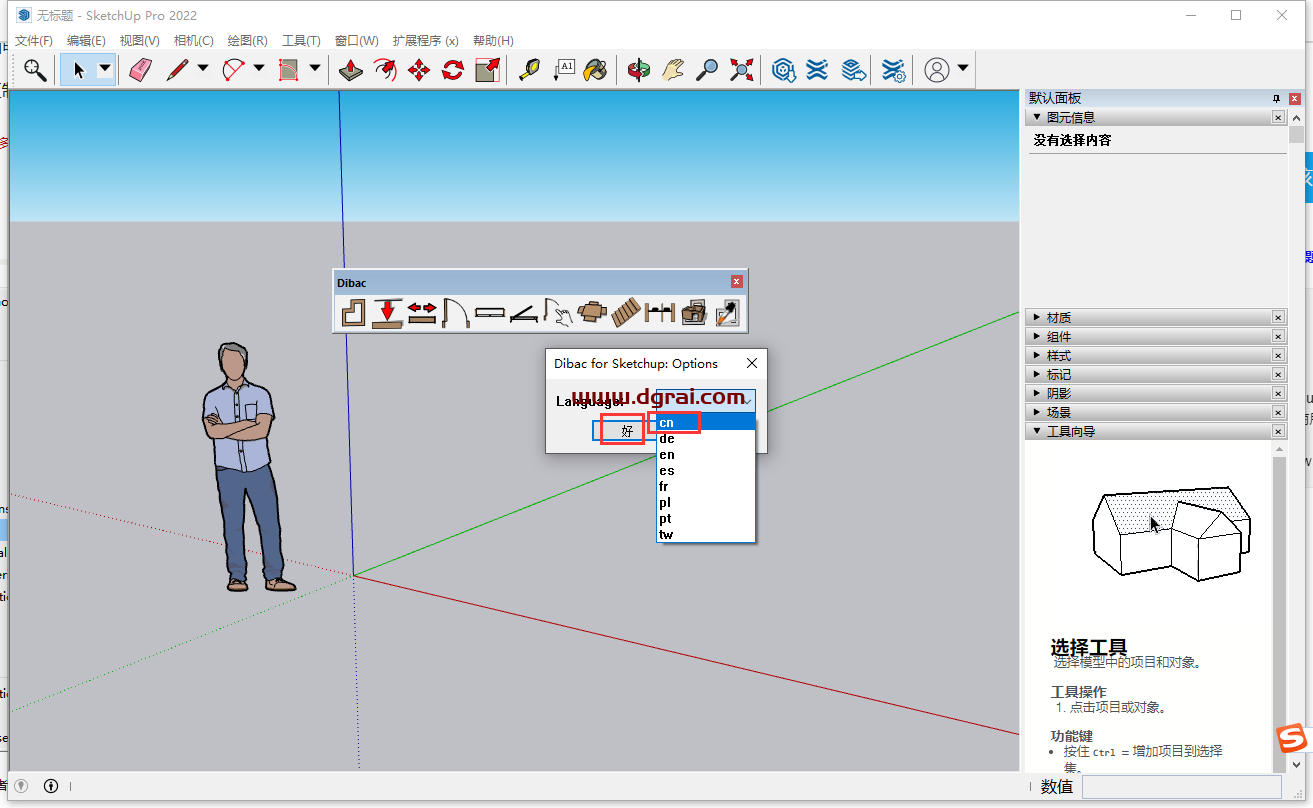Click the Zoom Extents tool

(x=741, y=70)
